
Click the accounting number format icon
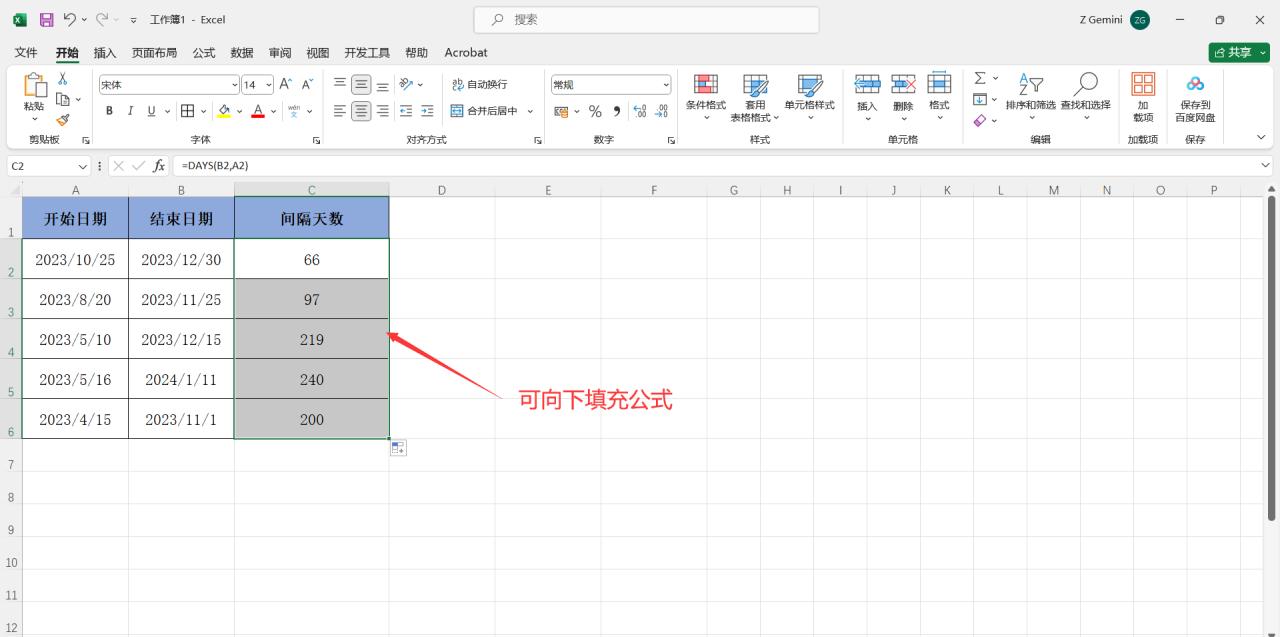point(561,111)
